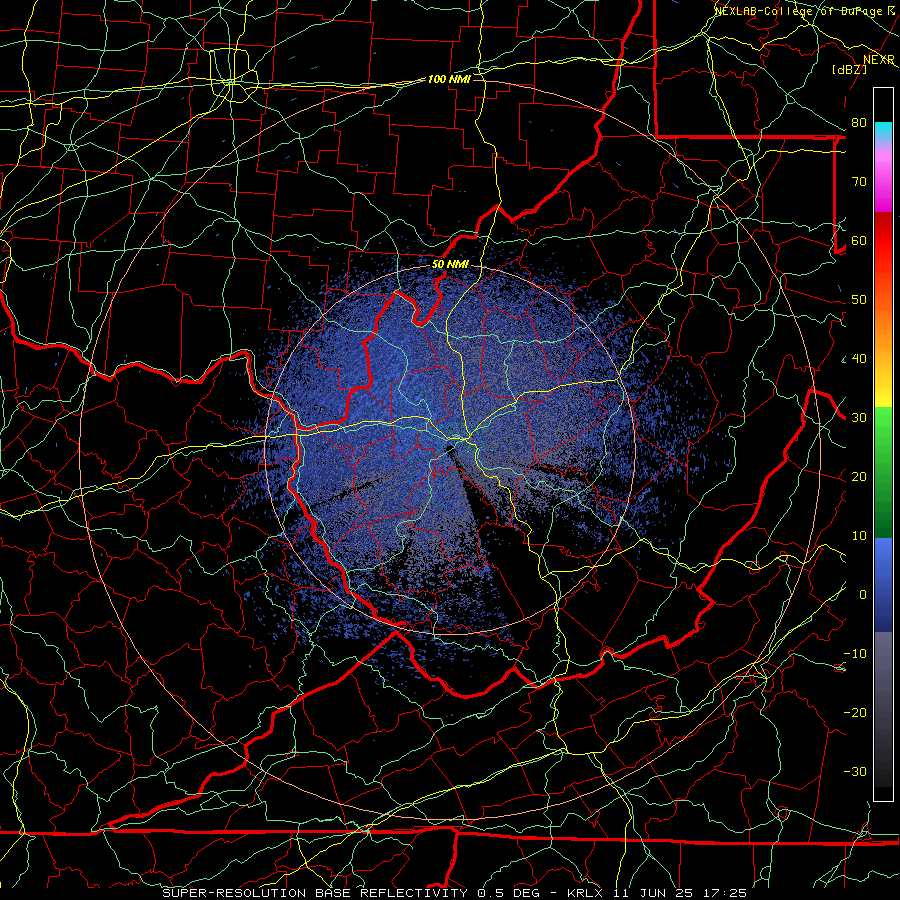Click the 80 dBZ scale value
This screenshot has height=900, width=900.
coord(859,123)
